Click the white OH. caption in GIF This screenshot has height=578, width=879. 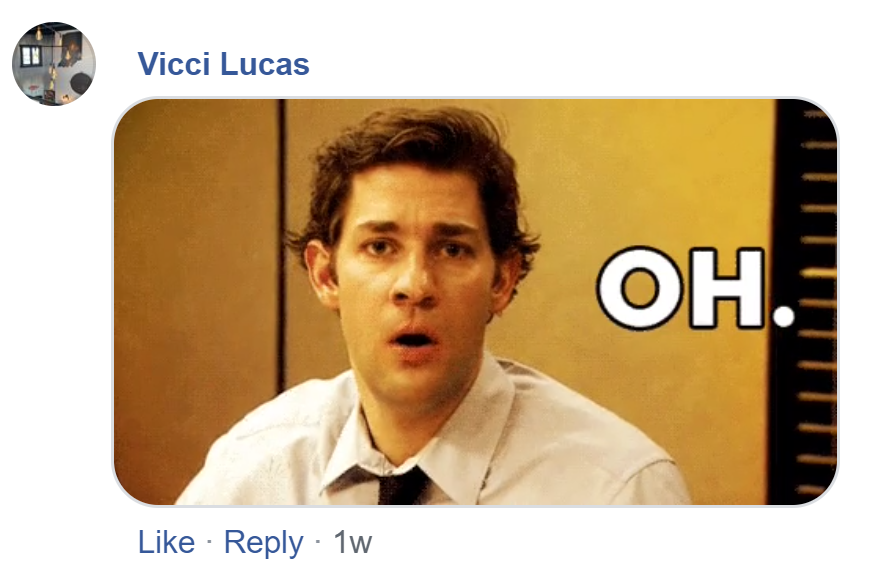pos(696,288)
